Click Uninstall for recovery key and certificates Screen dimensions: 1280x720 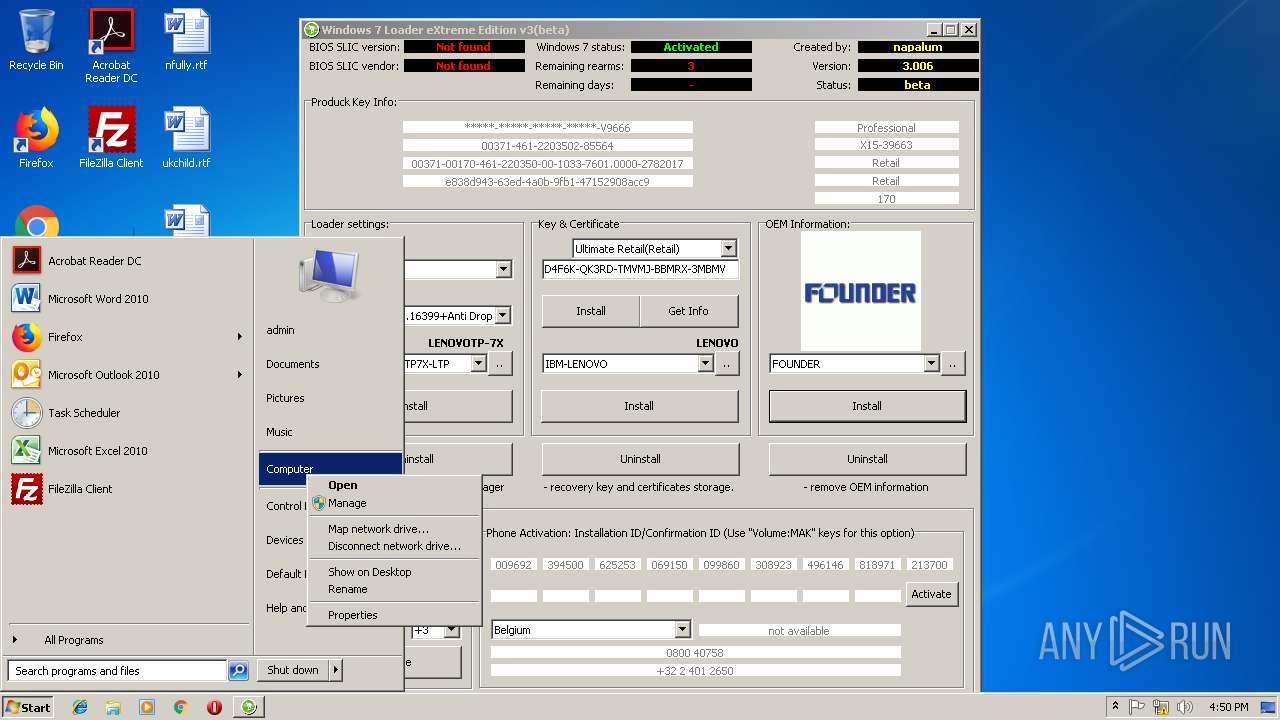[x=640, y=459]
